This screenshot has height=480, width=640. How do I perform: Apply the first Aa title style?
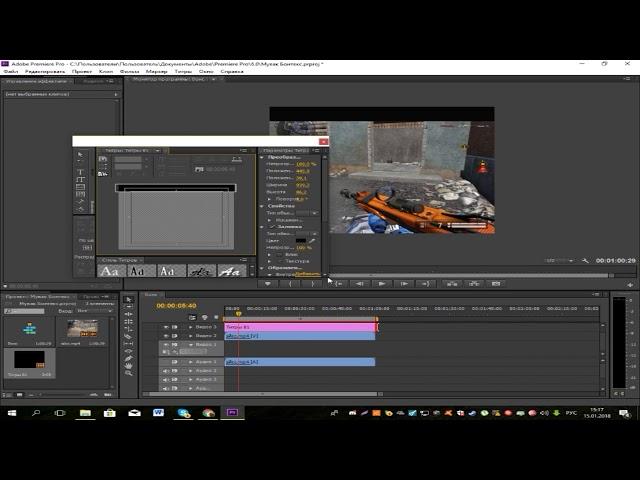[111, 271]
